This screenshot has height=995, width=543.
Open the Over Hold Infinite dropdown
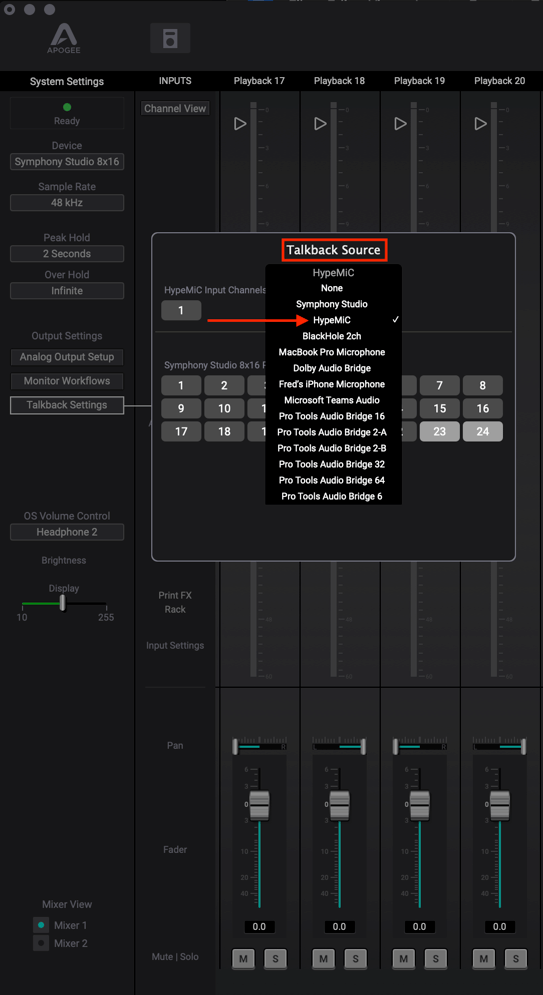pos(67,291)
